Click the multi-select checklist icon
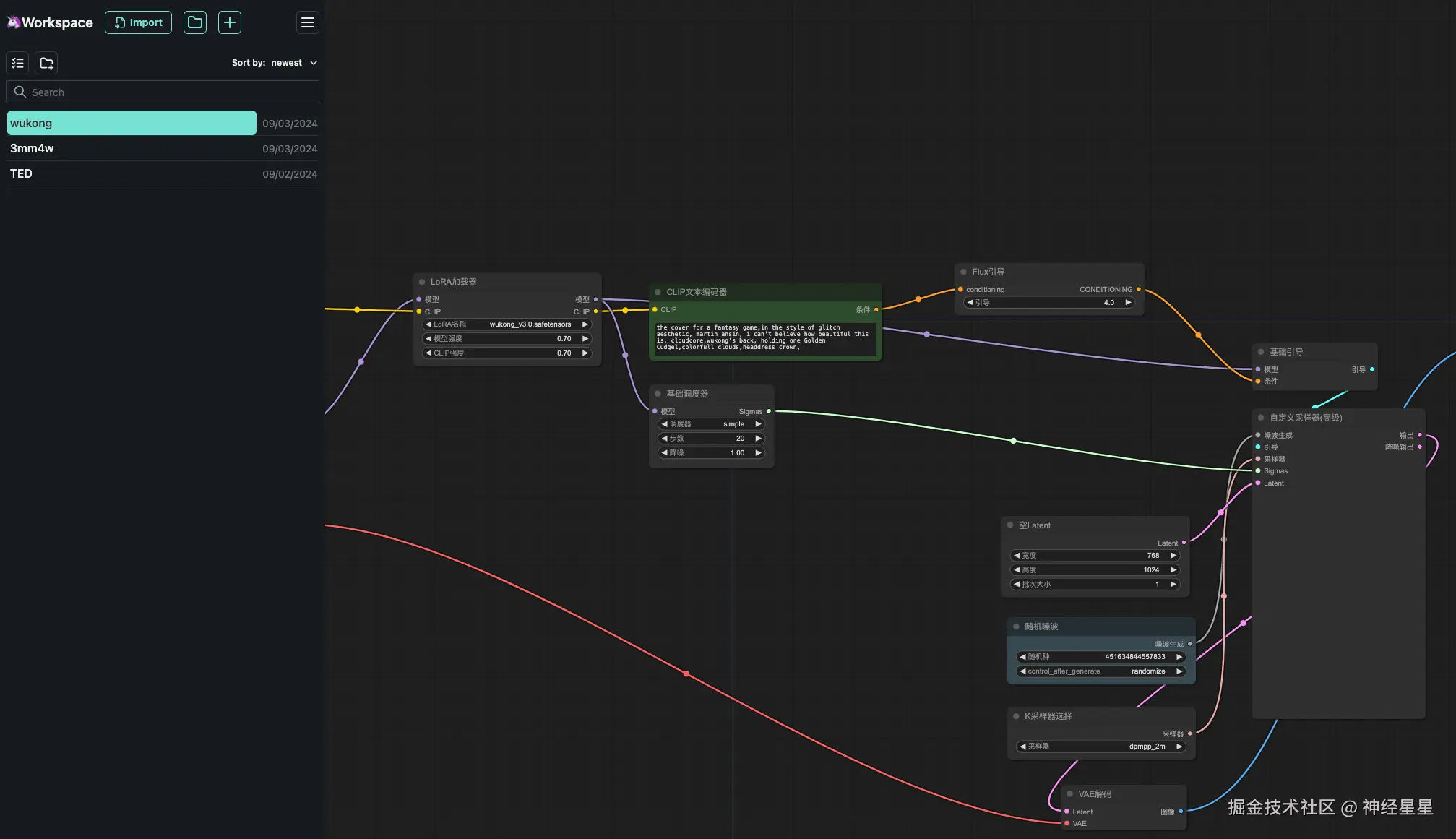Screen dimensions: 1456x839 tap(17, 63)
